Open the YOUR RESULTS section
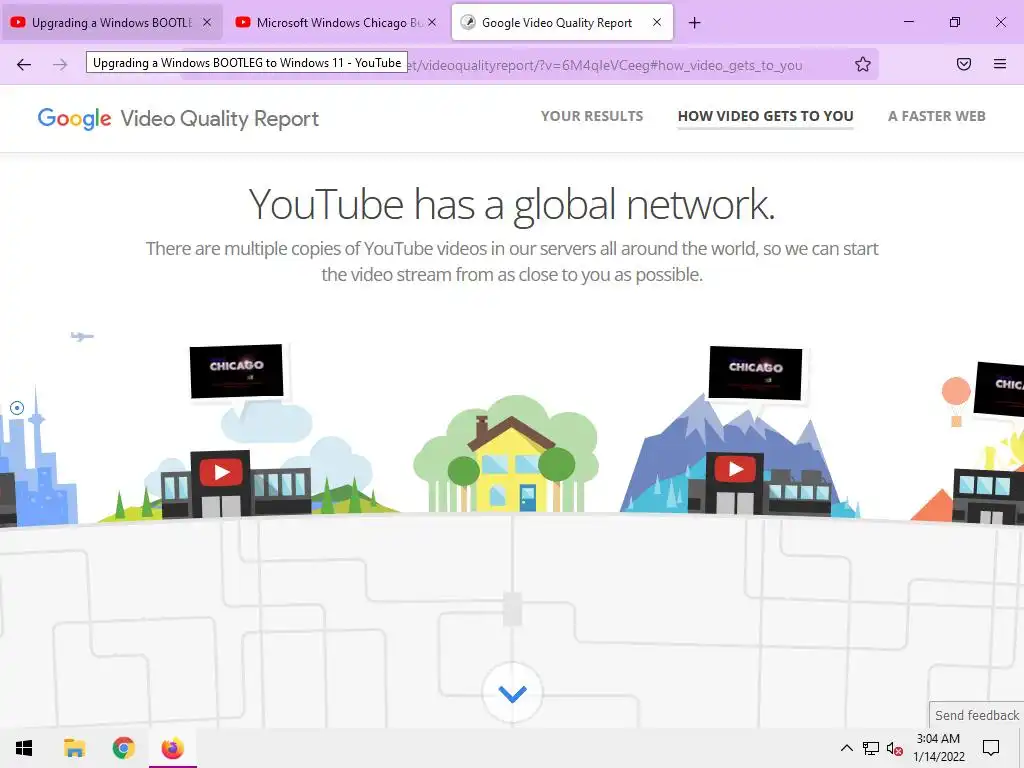This screenshot has height=768, width=1024. (x=592, y=116)
